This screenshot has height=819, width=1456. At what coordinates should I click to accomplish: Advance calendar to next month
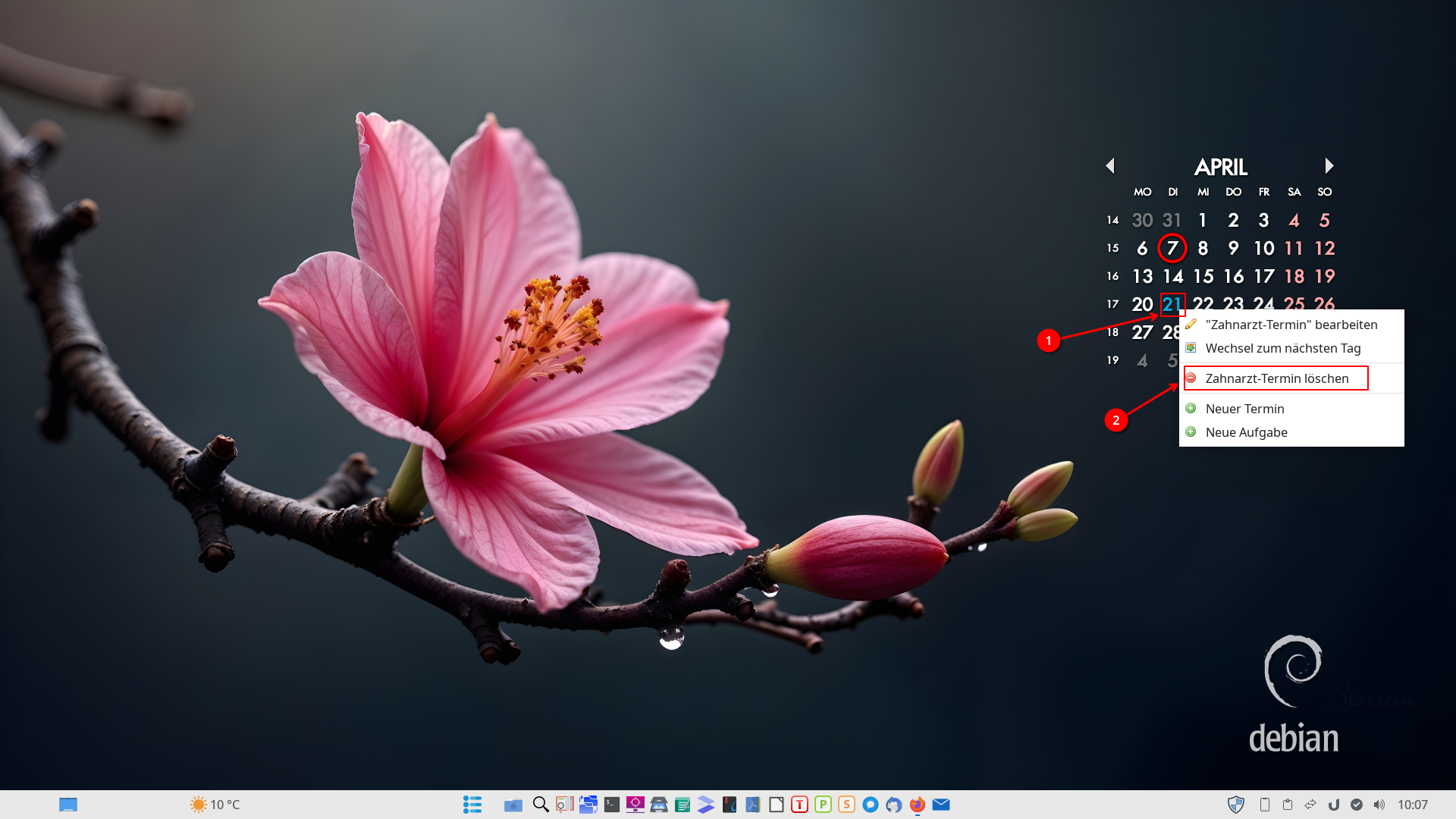point(1329,165)
